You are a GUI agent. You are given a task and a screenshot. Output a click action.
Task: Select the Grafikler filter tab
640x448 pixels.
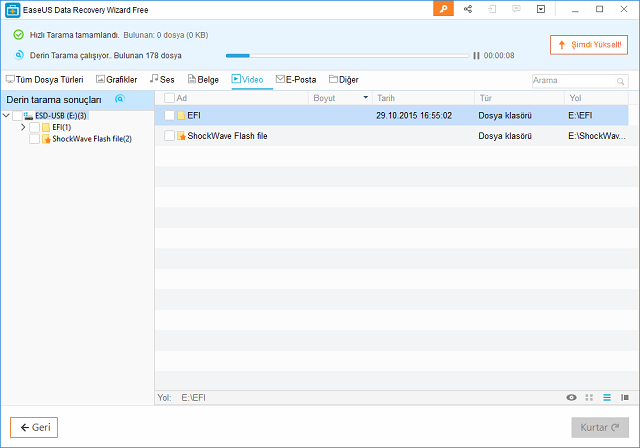coord(116,79)
